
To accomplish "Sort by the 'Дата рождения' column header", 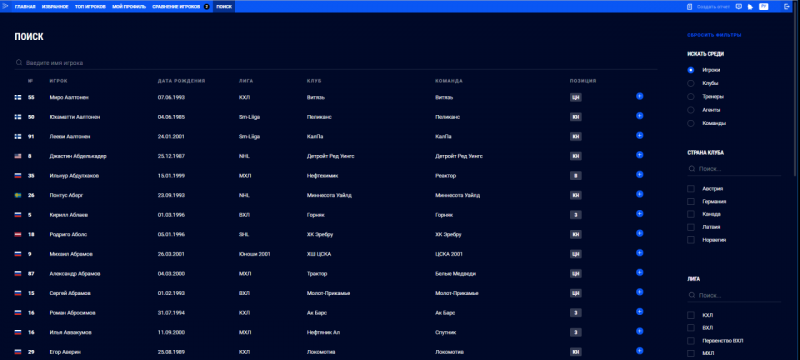I will [182, 81].
